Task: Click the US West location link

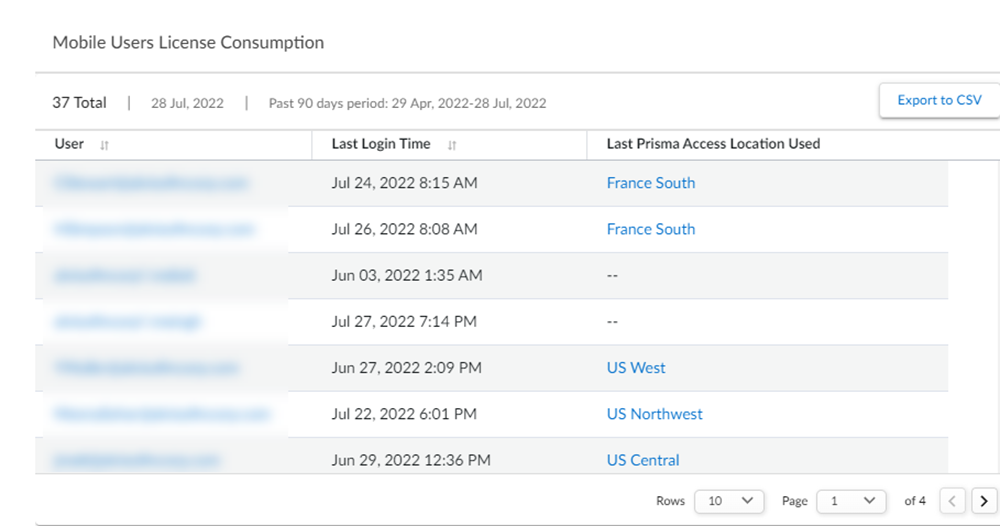Action: (x=636, y=368)
